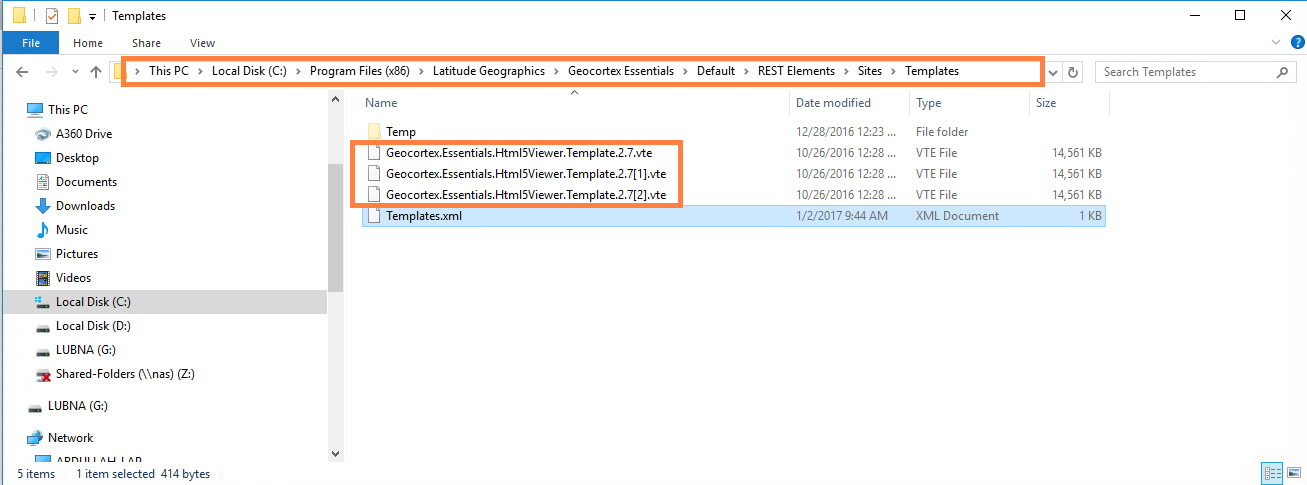Click the Back navigation arrow
This screenshot has height=485, width=1307.
[22, 72]
